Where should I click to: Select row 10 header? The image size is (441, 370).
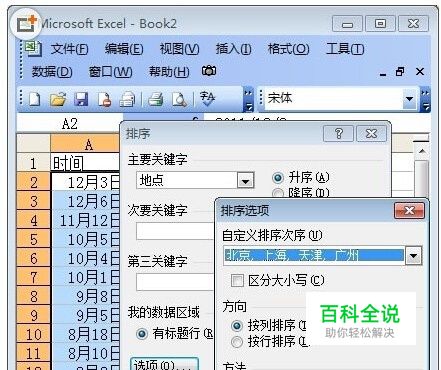(33, 334)
